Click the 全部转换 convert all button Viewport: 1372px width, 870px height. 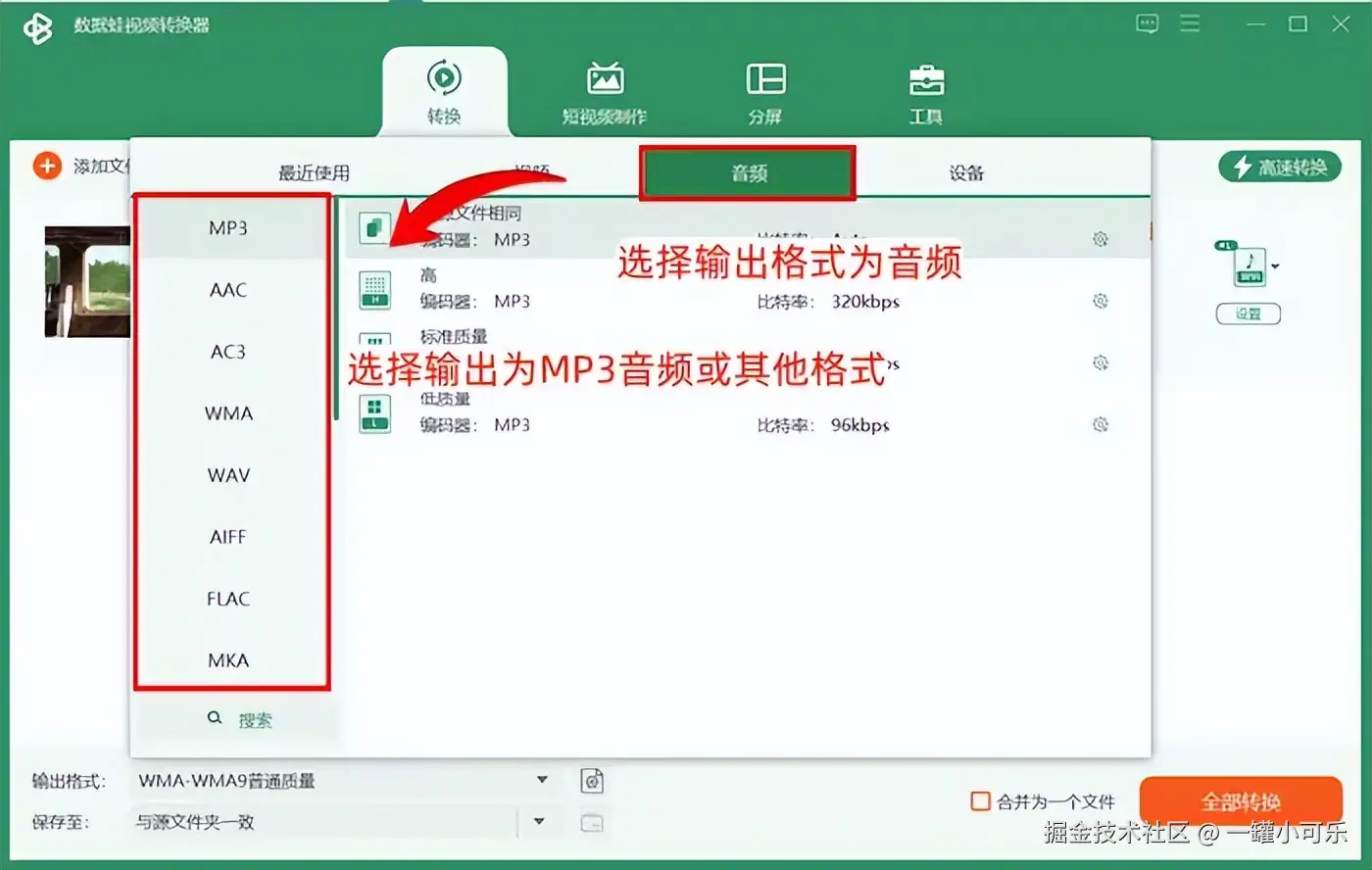(x=1241, y=802)
